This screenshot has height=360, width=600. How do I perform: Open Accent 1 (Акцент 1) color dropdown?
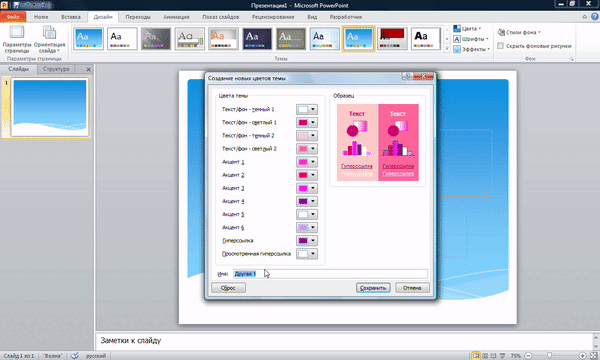pos(307,162)
